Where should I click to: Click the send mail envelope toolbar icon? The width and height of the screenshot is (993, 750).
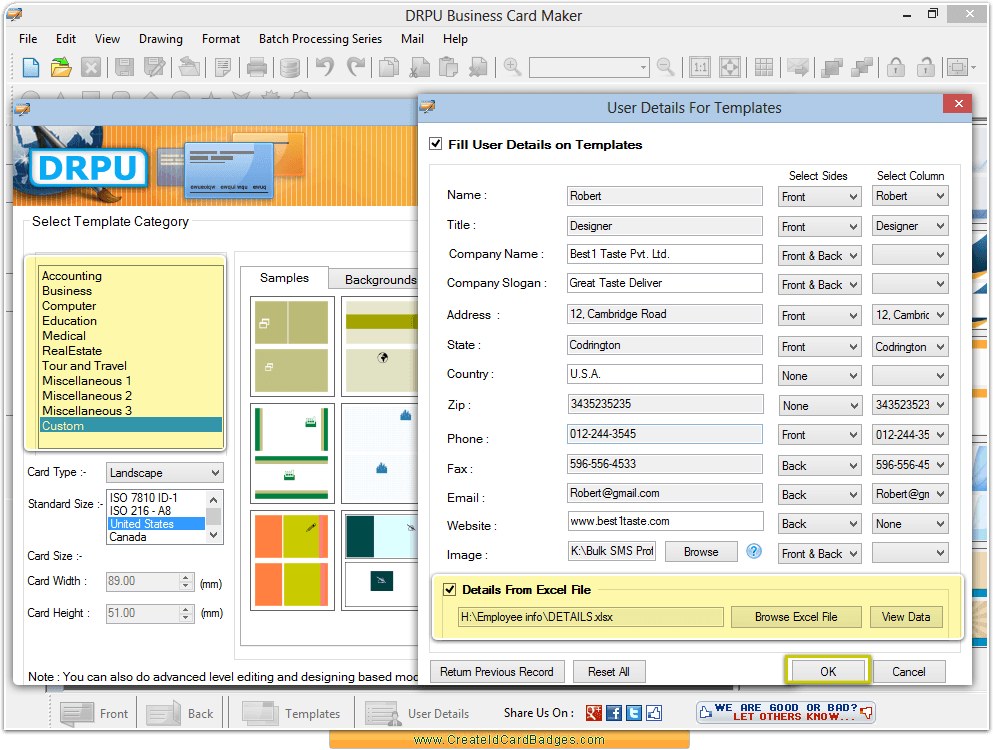click(x=797, y=67)
